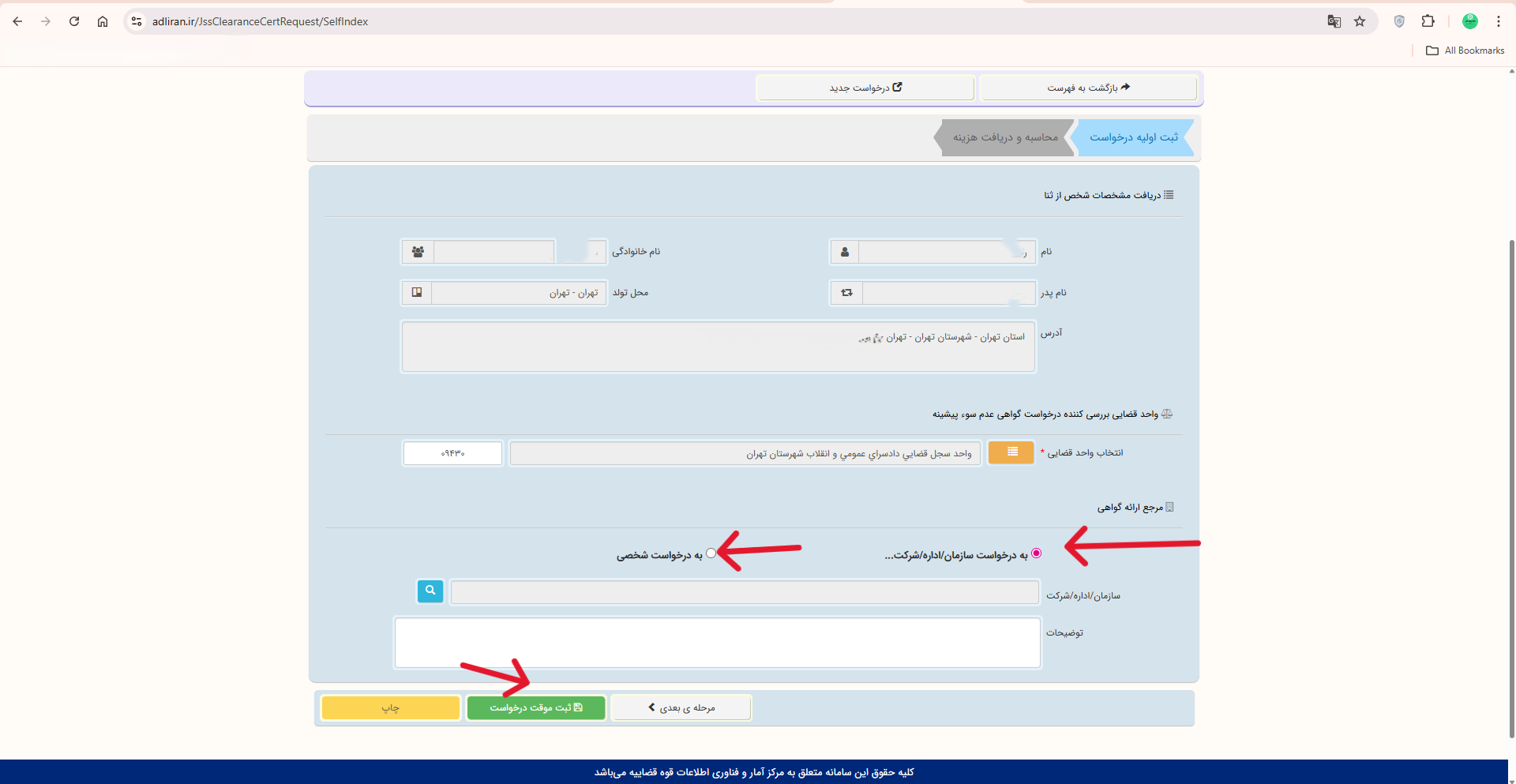1516x784 pixels.
Task: Click the person icon beside first name field
Action: pos(844,252)
